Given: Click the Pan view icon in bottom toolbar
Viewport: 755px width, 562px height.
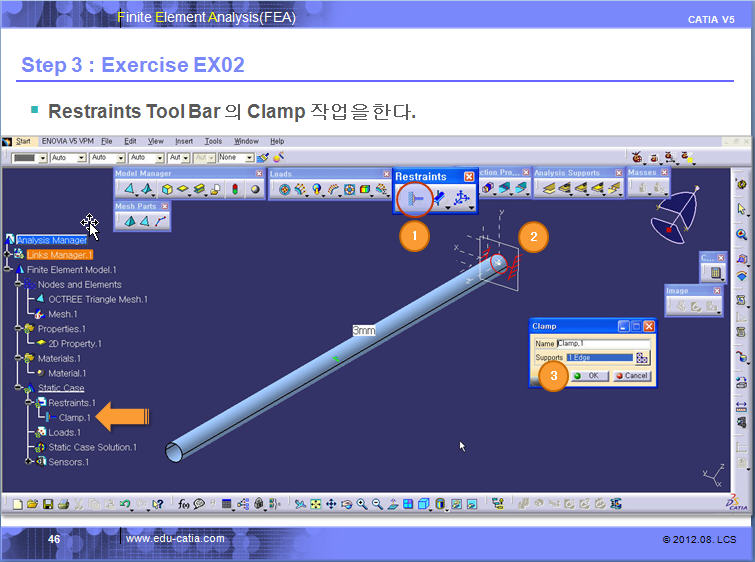Looking at the screenshot, I should pos(331,504).
